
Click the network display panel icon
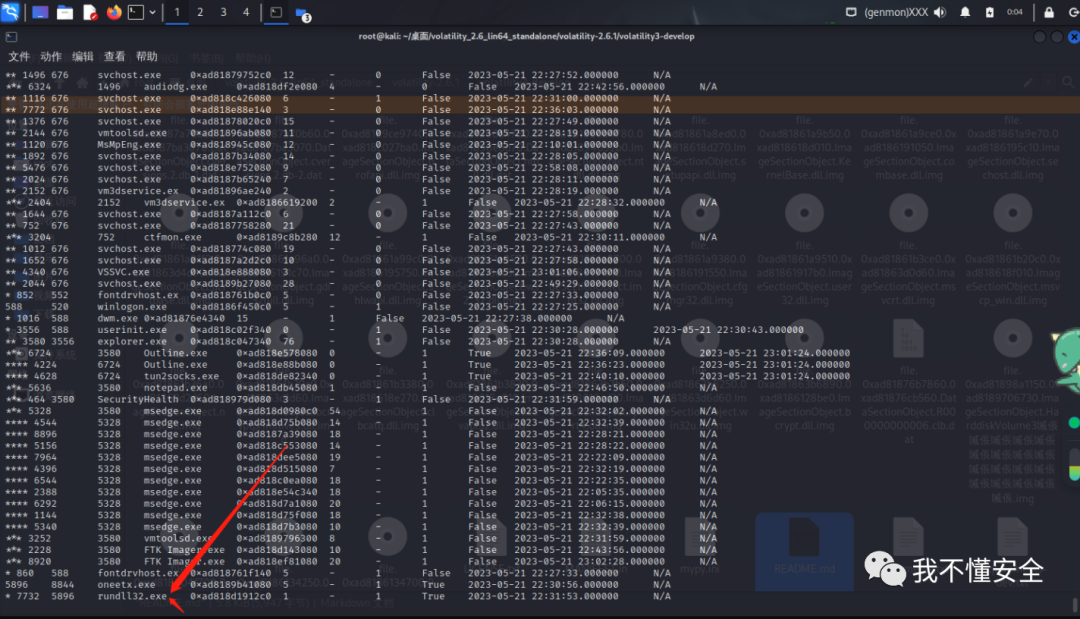pos(851,12)
